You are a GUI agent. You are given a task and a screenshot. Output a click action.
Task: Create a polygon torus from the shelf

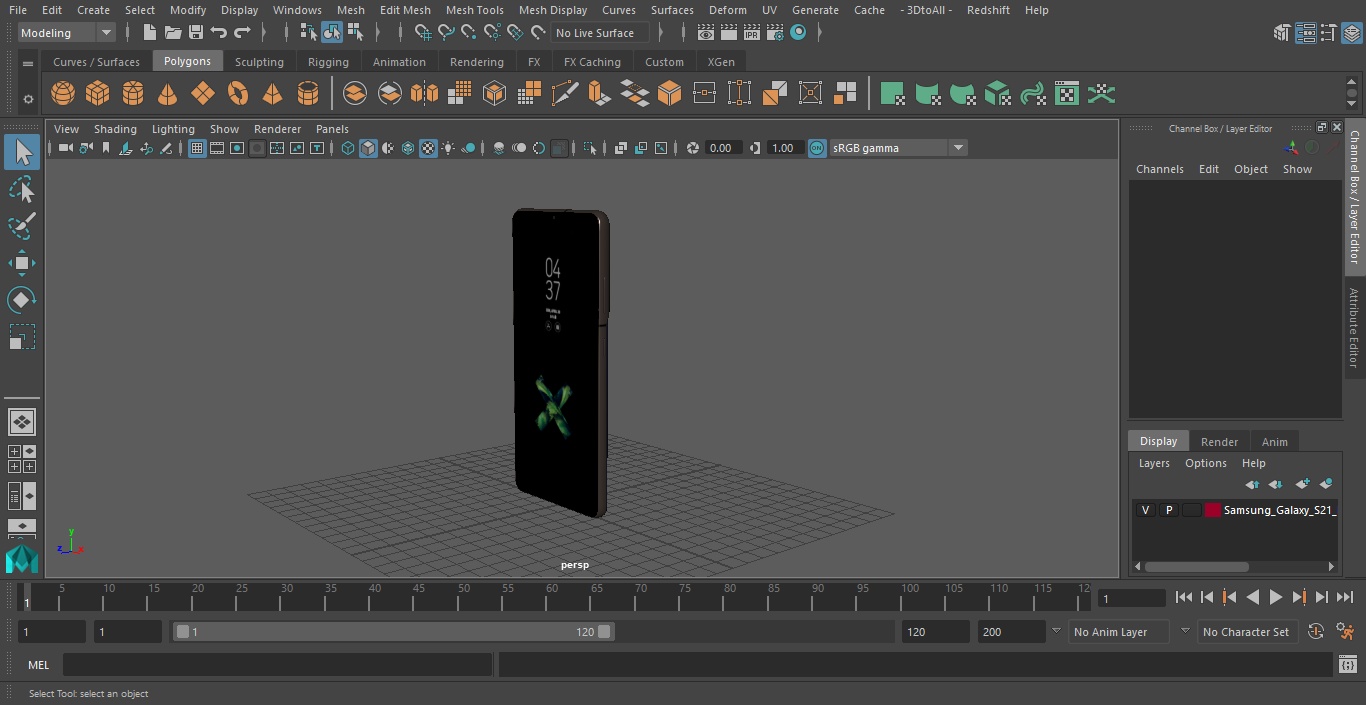pos(238,94)
